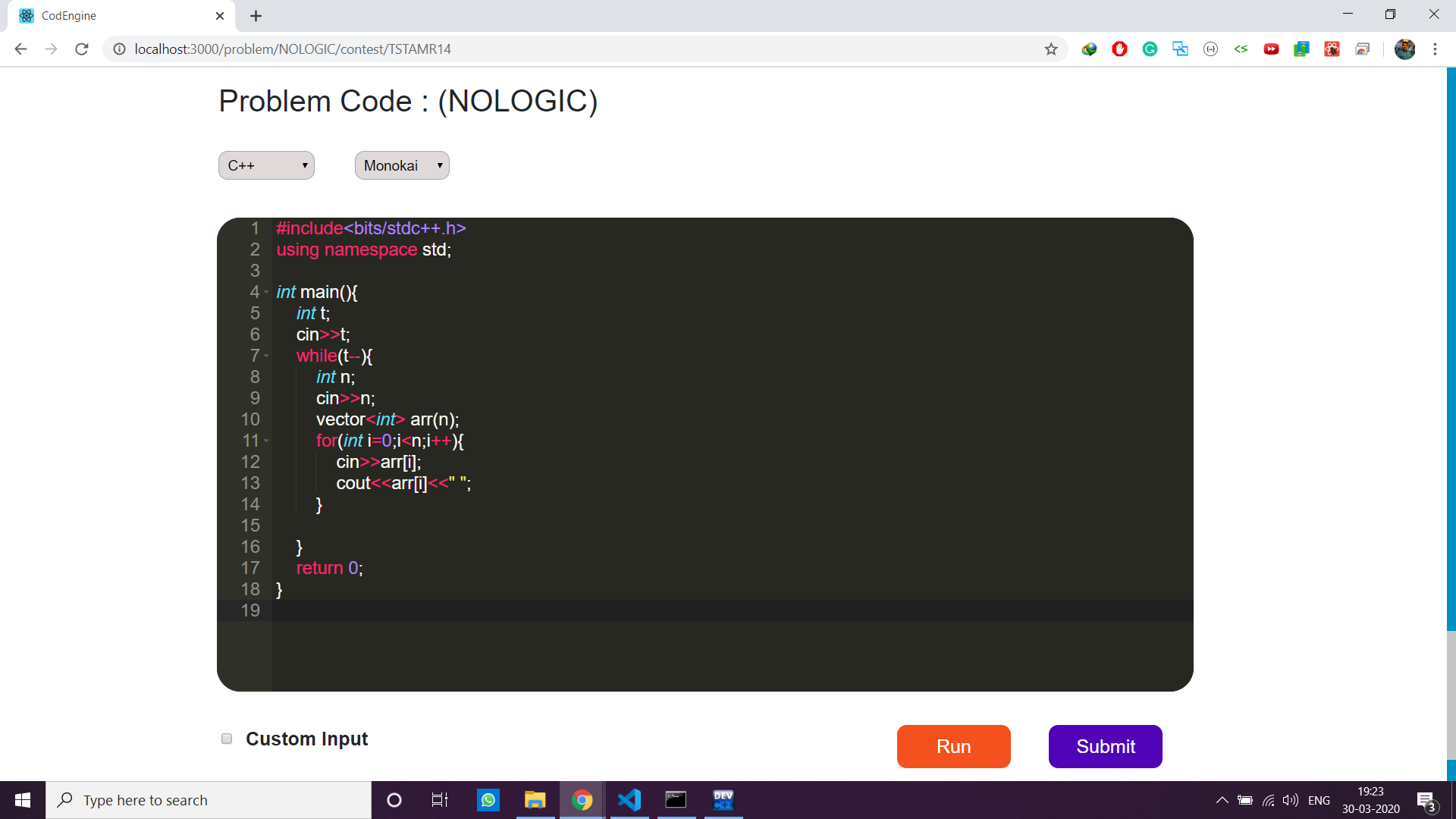View site information icon
Viewport: 1456px width, 819px height.
119,49
